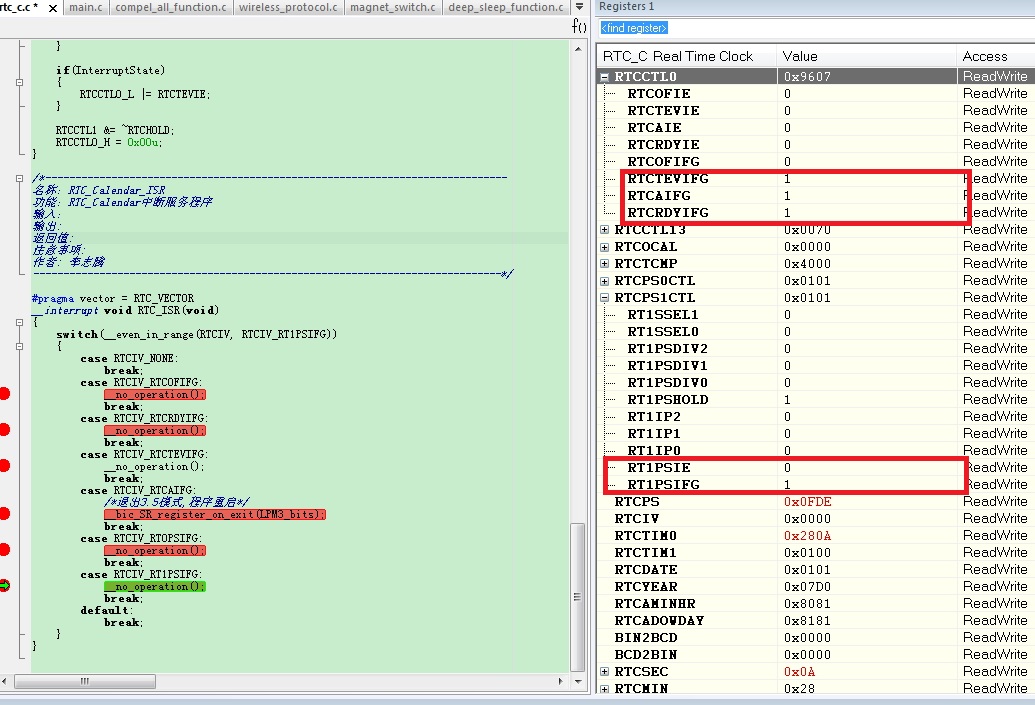
Task: Click the RTCADOWDAY value 0x8181
Action: (807, 621)
